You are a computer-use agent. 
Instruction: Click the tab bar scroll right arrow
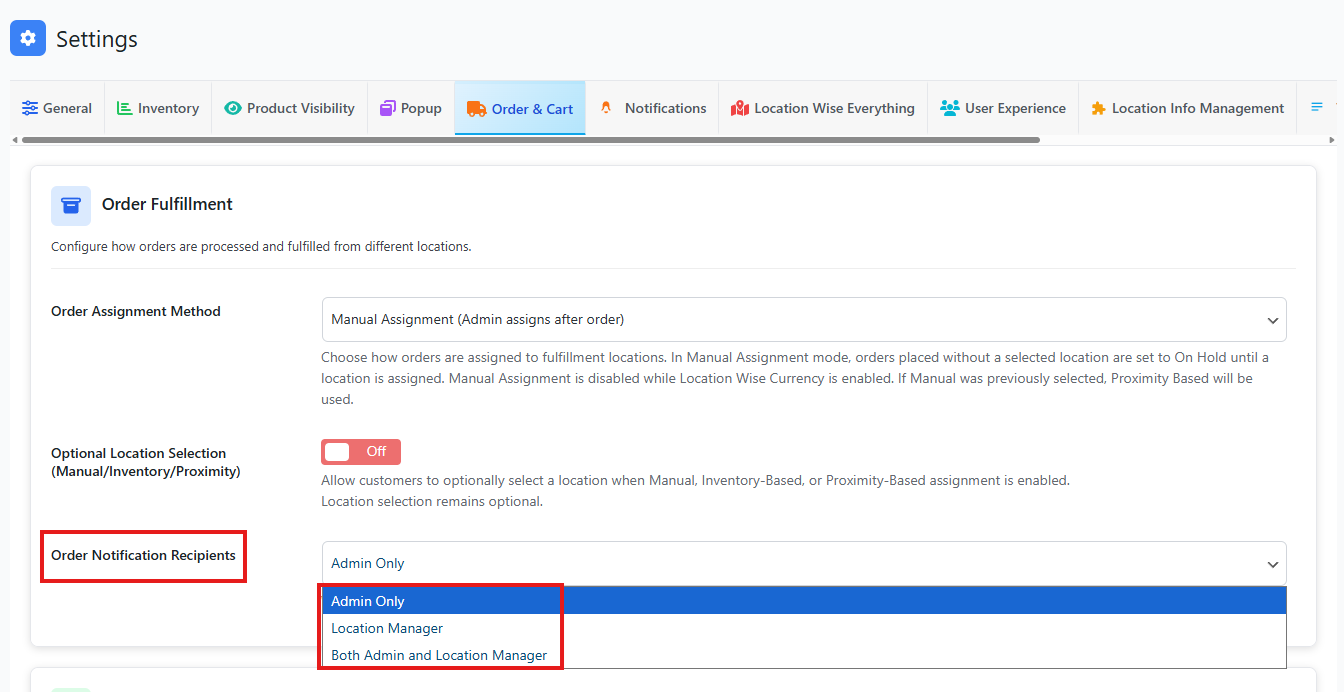[1332, 140]
